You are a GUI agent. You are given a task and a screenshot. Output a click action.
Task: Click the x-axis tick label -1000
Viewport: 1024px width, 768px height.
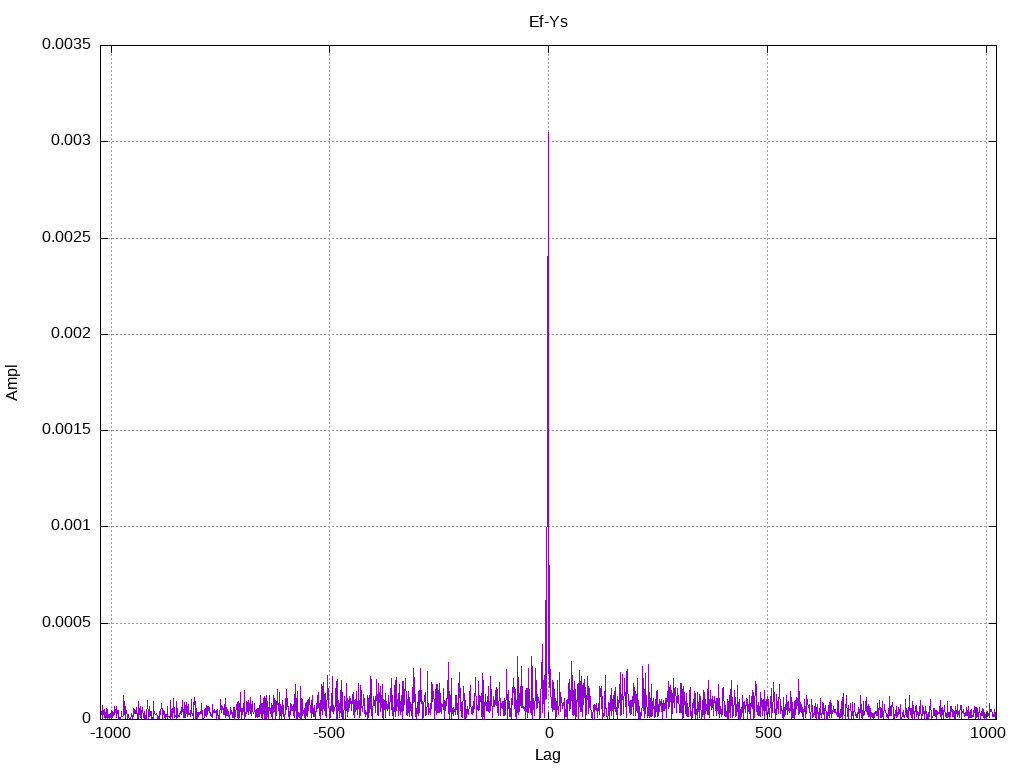pos(110,733)
